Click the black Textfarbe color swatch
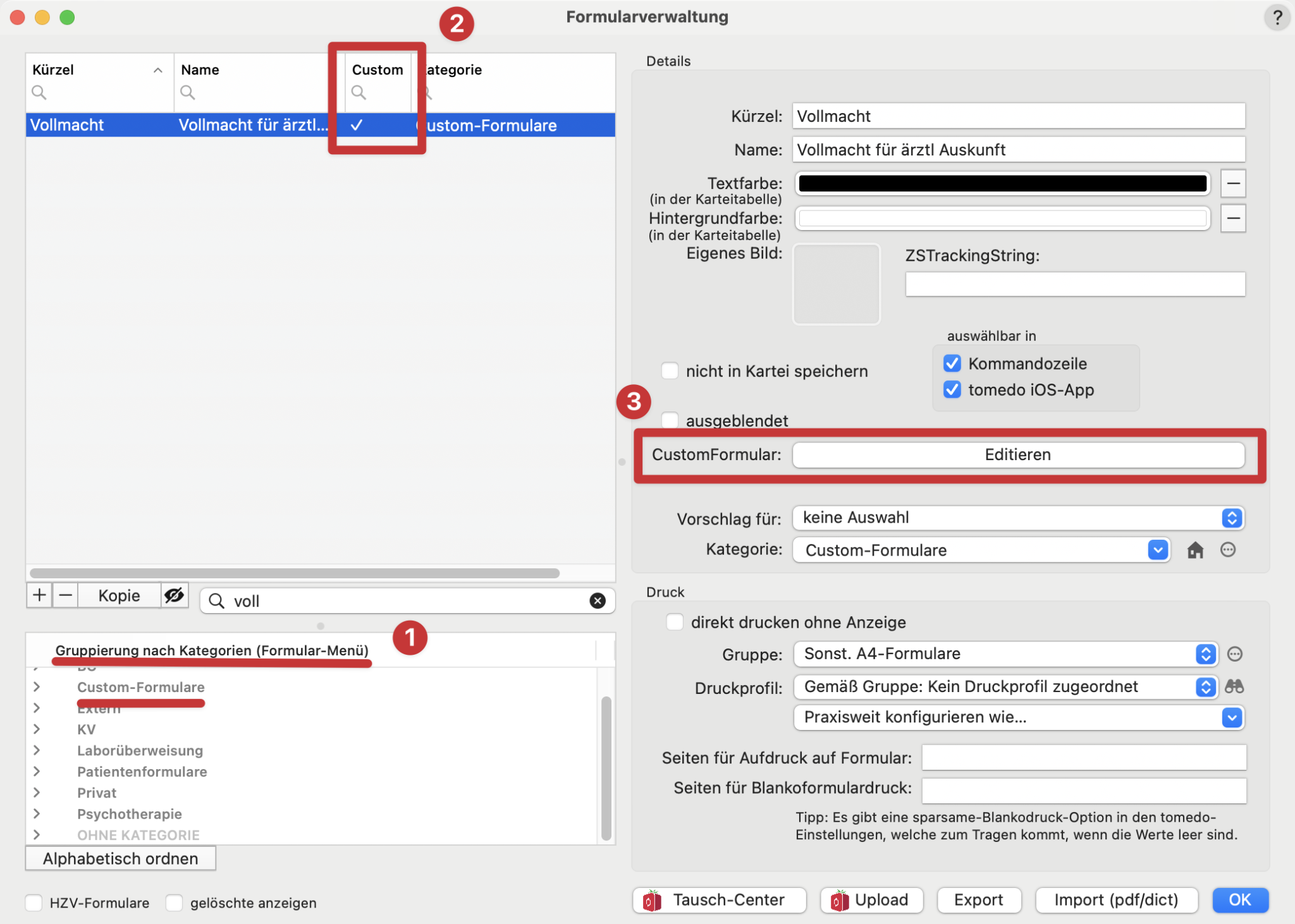Image resolution: width=1295 pixels, height=924 pixels. click(1002, 183)
